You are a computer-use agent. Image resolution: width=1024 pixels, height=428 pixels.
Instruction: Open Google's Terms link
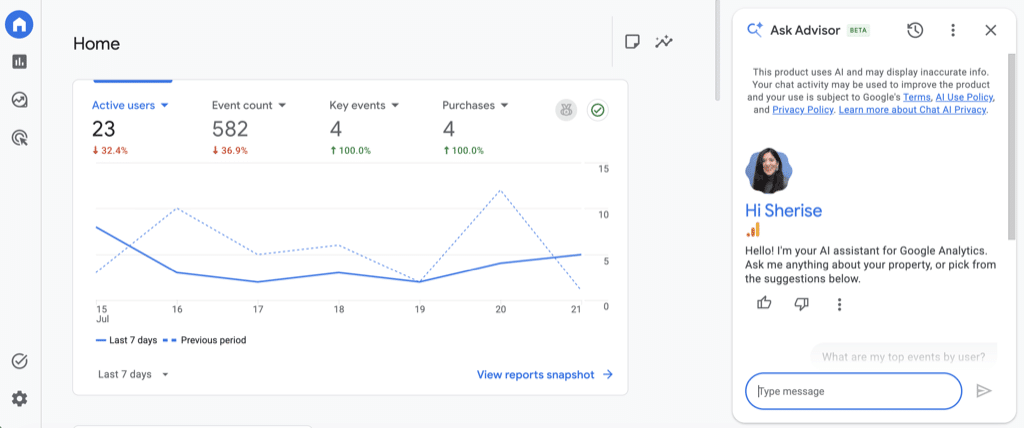(x=916, y=97)
